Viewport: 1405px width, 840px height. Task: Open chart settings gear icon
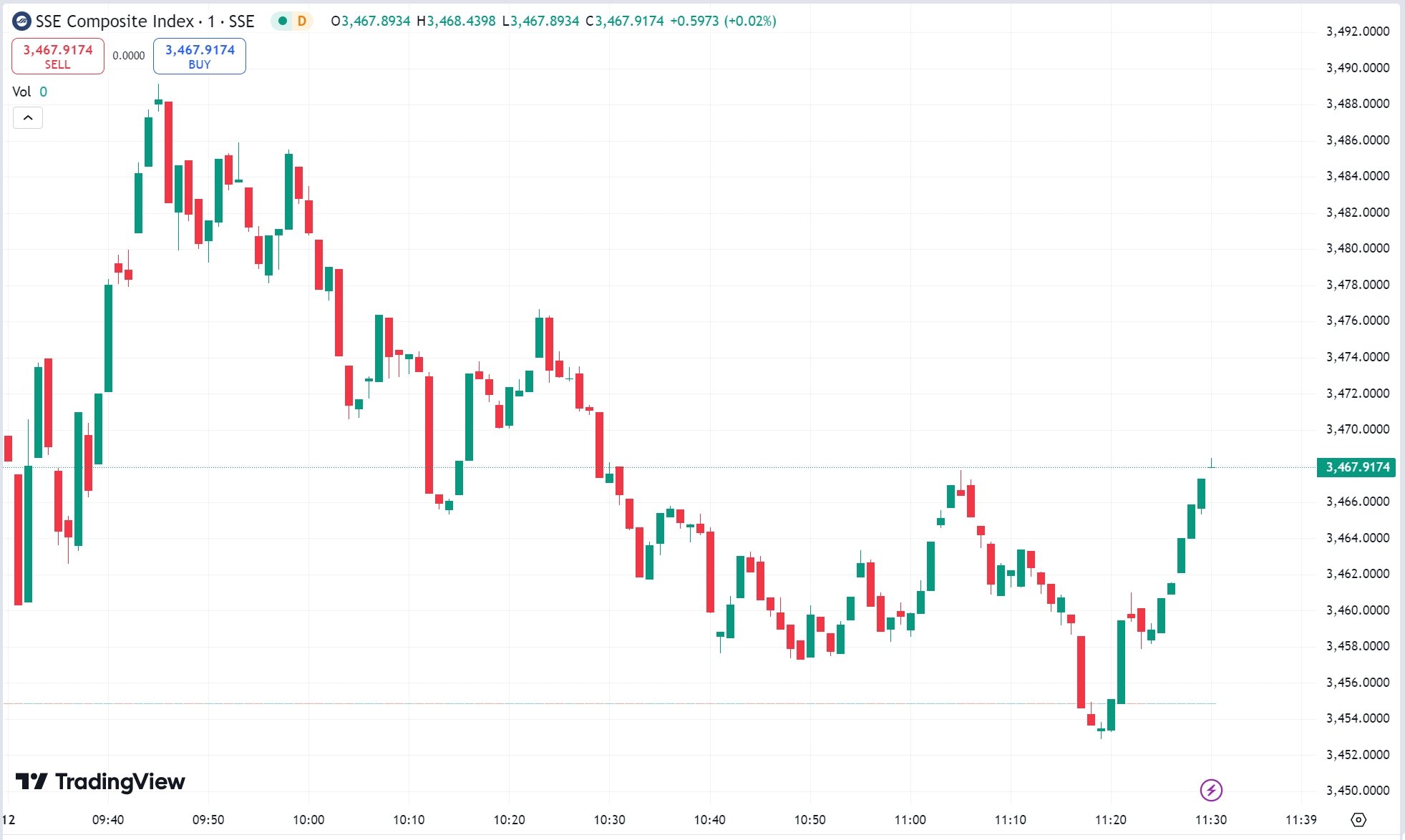coord(1358,820)
